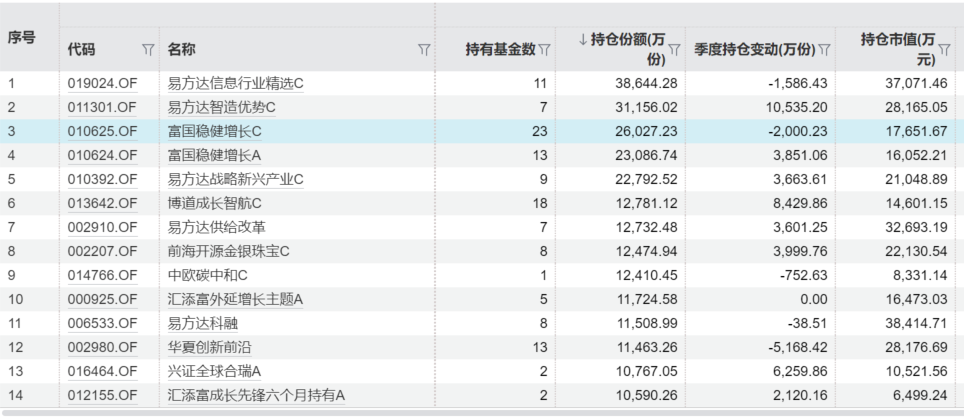
Task: Sort by 持有基金数 column header
Action: pyautogui.click(x=500, y=49)
